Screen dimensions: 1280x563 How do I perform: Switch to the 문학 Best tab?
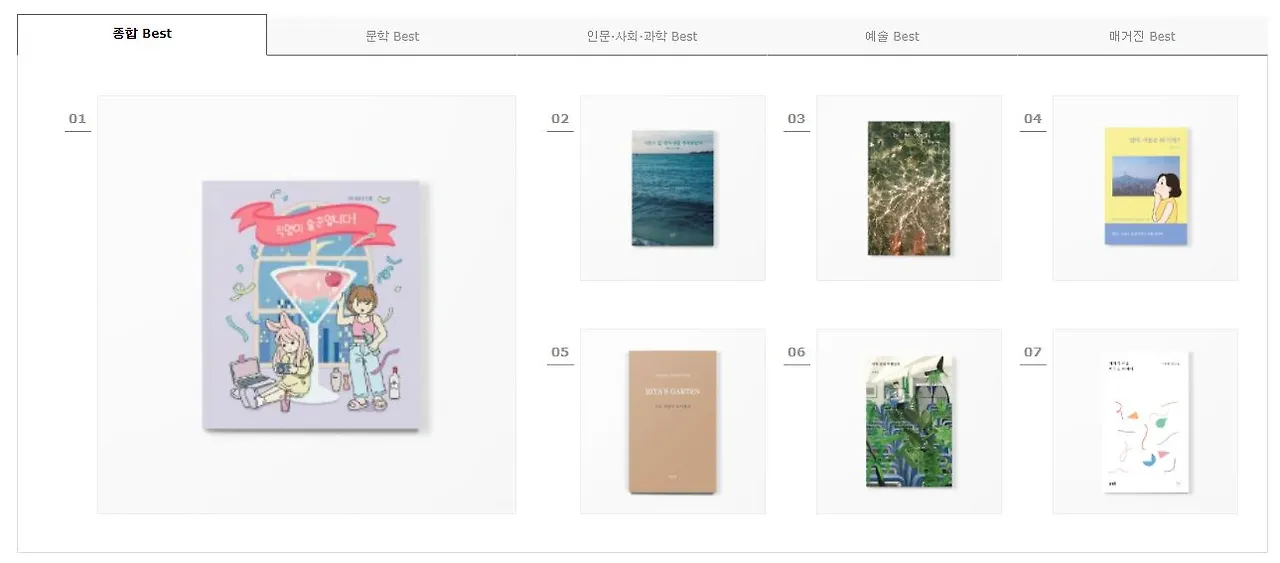click(x=392, y=36)
